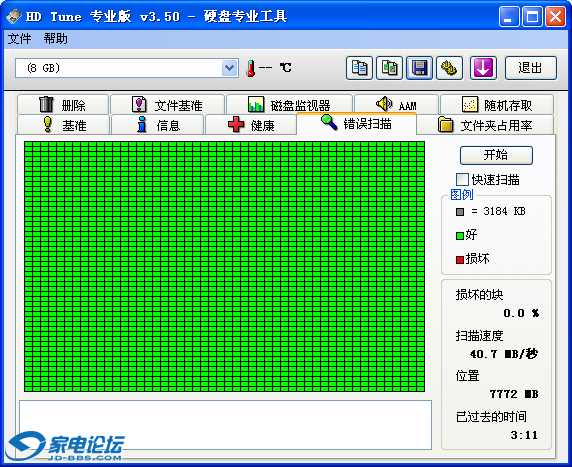Screen dimensions: 572x467
Task: Click the HD Tune title bar icon
Action: pos(14,16)
